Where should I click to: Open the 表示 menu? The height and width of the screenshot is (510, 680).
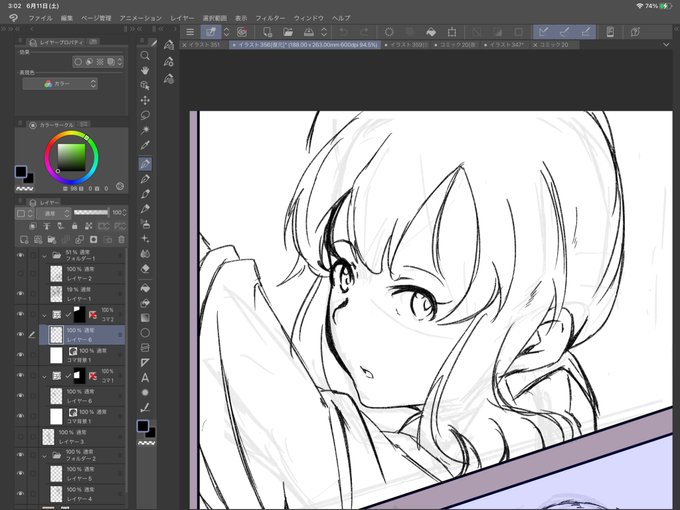(241, 18)
